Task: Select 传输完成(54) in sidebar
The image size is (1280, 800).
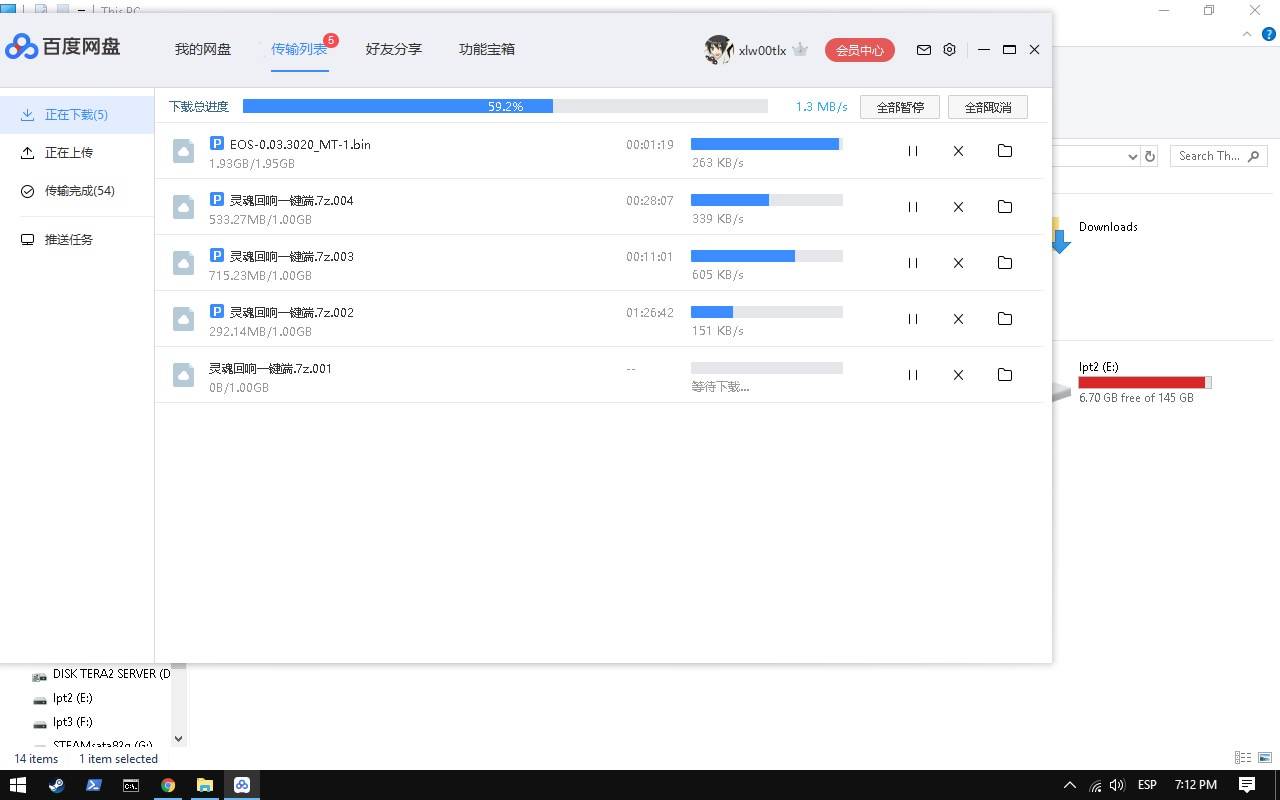Action: [77, 191]
